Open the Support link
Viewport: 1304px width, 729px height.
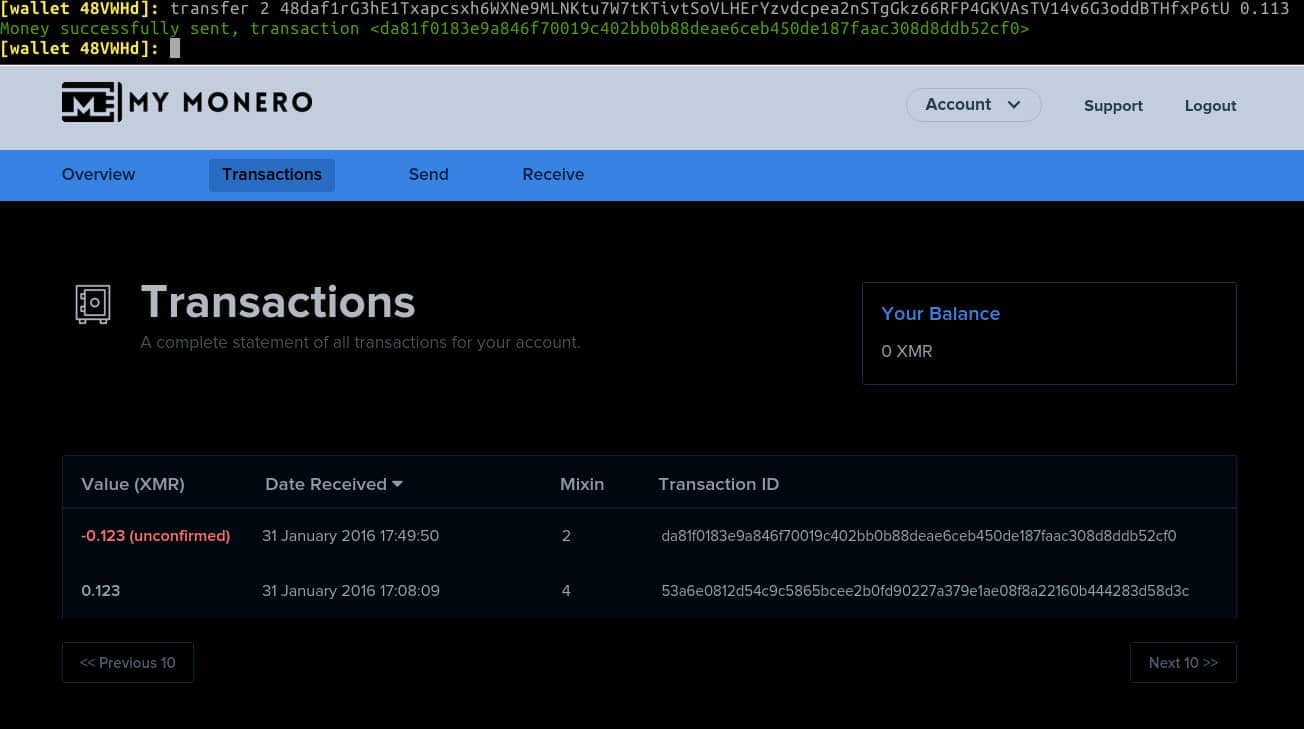click(1113, 106)
